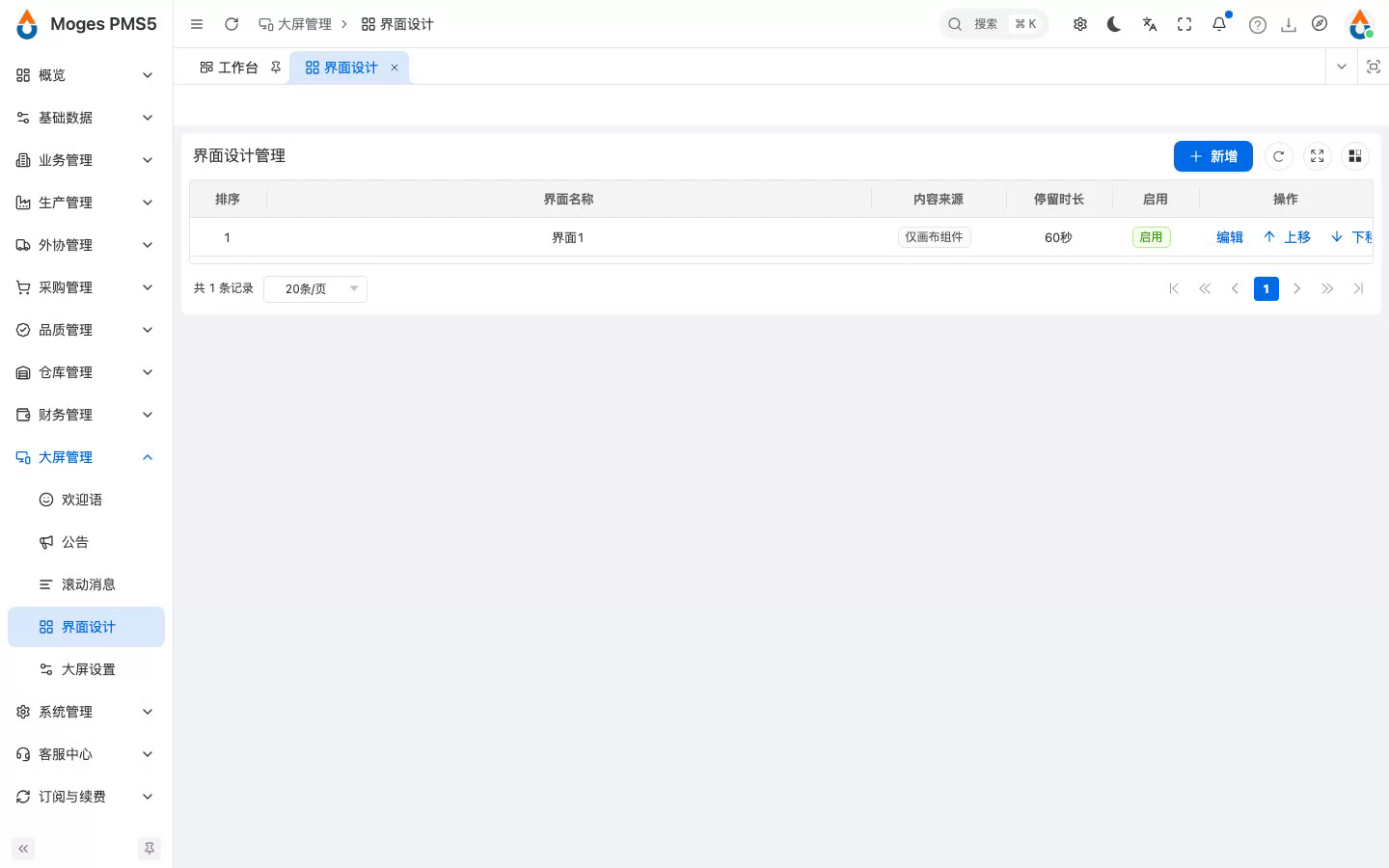Expand the 系统管理 sidebar menu
The image size is (1389, 868).
click(x=86, y=712)
